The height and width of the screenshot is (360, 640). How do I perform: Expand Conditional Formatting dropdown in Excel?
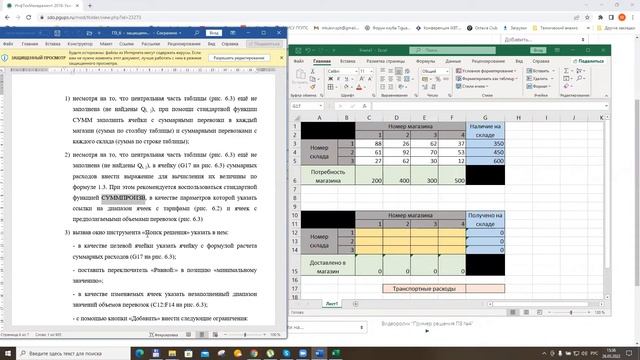(515, 71)
